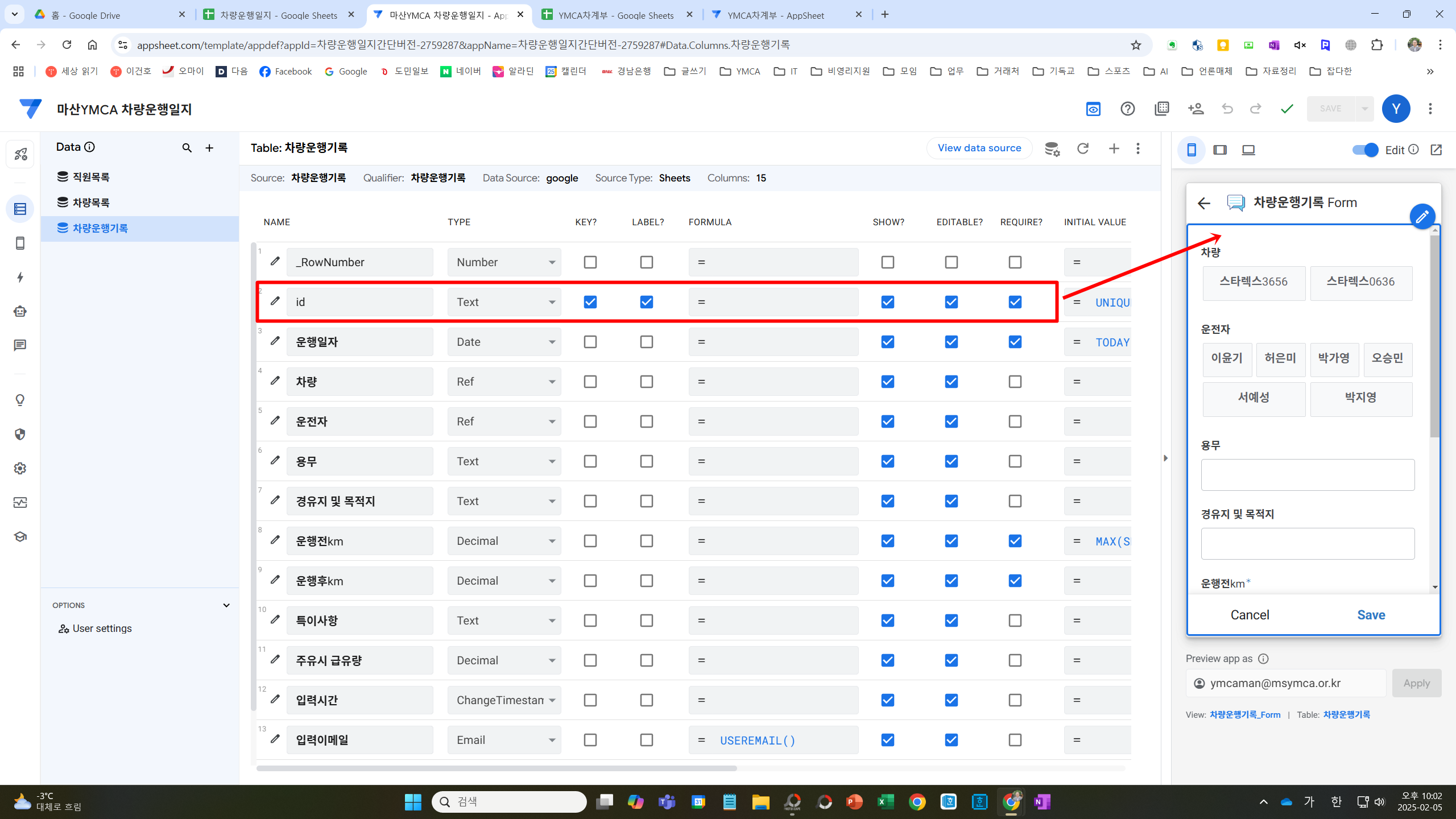The image size is (1456, 819).
Task: Click the share app add-person icon
Action: pyautogui.click(x=1196, y=109)
